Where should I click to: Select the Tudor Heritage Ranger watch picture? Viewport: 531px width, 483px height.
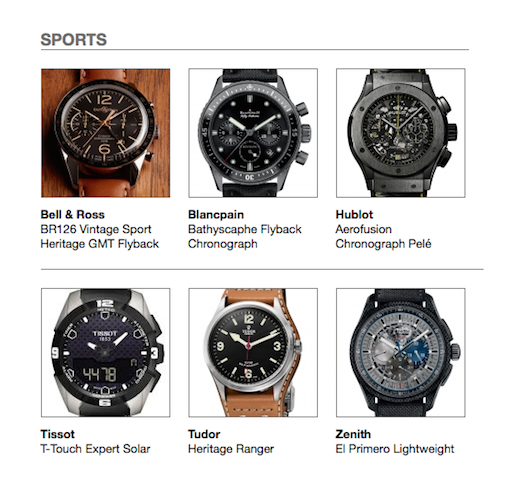coord(253,353)
